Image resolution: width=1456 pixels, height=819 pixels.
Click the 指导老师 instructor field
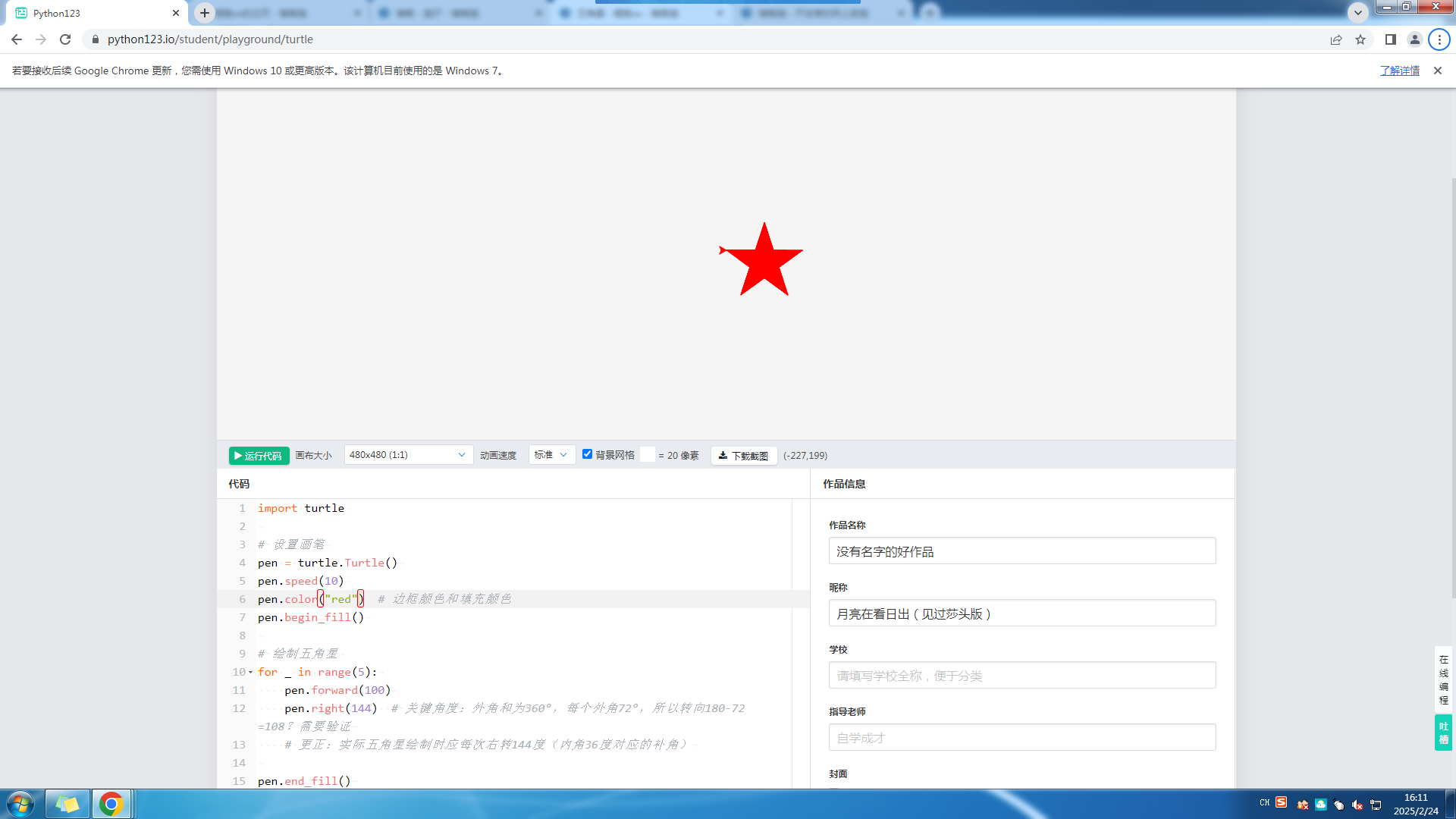click(1021, 738)
